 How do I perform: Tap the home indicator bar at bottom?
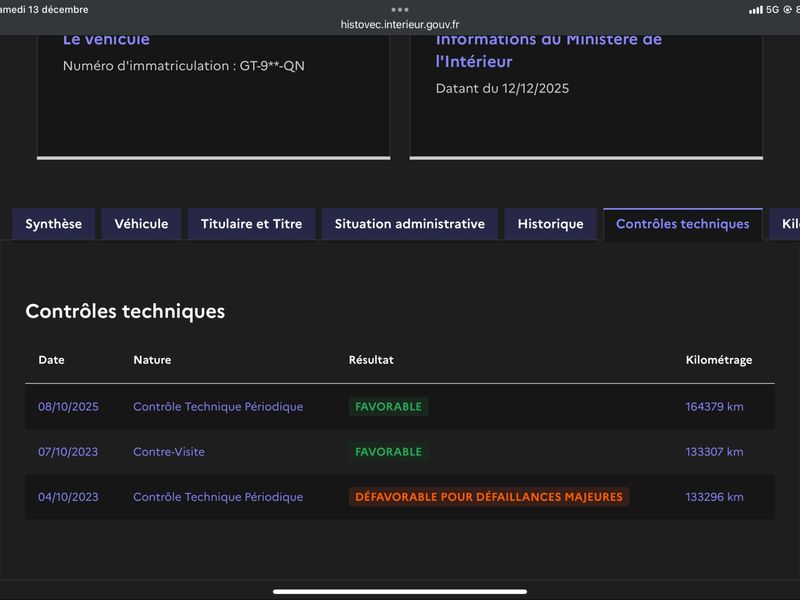tap(400, 591)
